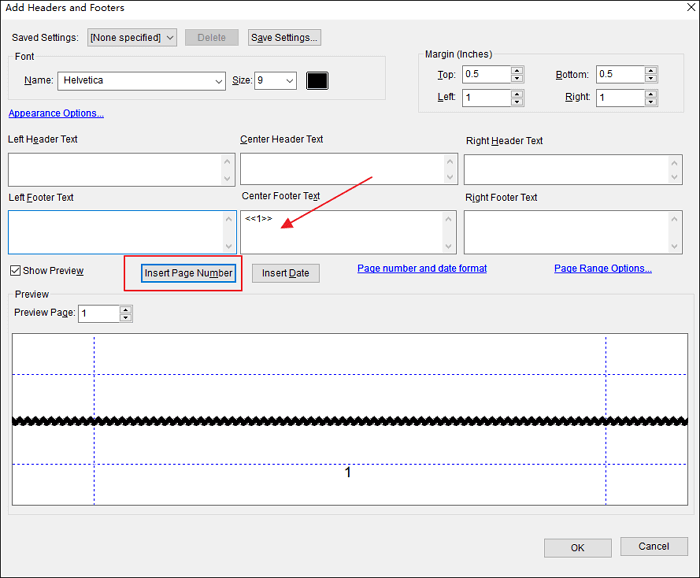Increase the Preview Page number
Image resolution: width=700 pixels, height=578 pixels.
tap(126, 309)
